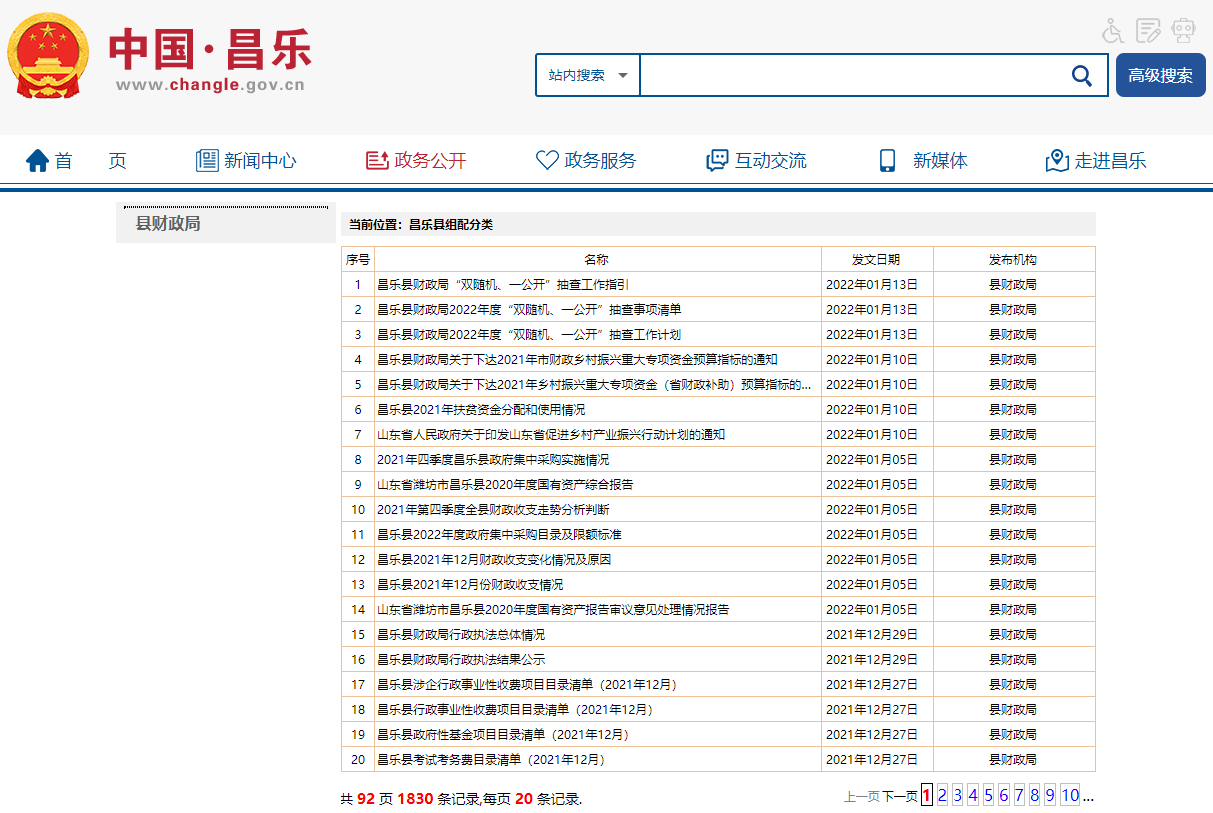Open the 昌乐县2021年扶贫资金分配和使用情况 article
The width and height of the screenshot is (1213, 813).
click(481, 410)
